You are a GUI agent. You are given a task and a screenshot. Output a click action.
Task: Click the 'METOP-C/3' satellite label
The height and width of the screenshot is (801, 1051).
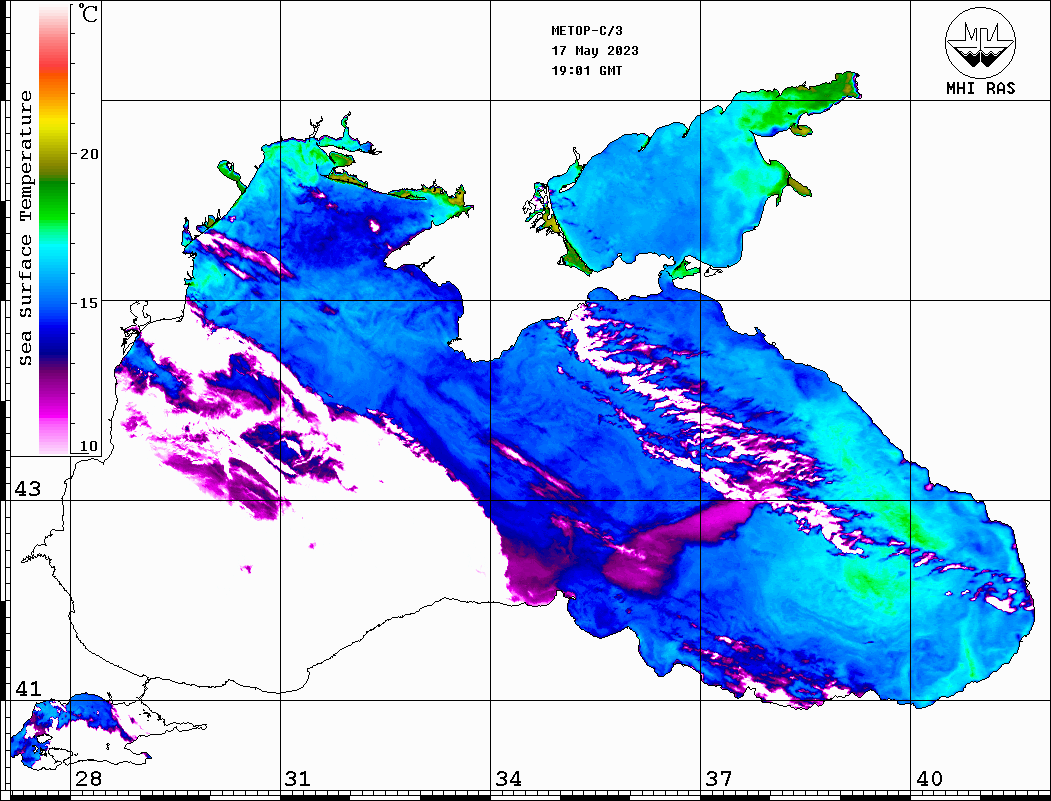(x=586, y=31)
